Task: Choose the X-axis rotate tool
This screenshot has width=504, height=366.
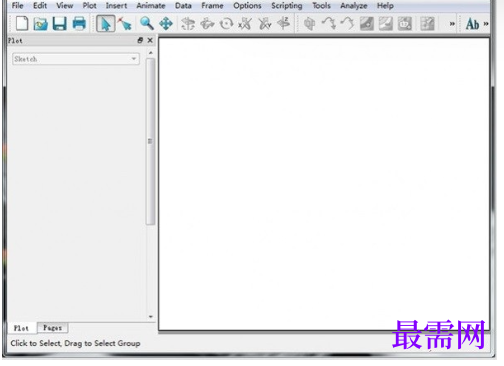Action: coord(245,24)
